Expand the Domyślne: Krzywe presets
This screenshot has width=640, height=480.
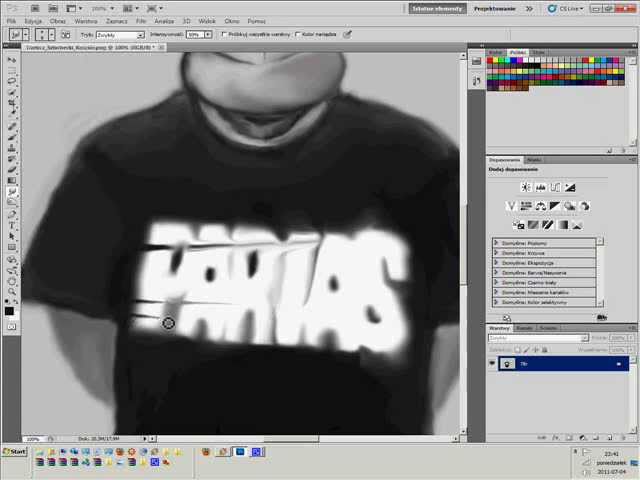(496, 253)
